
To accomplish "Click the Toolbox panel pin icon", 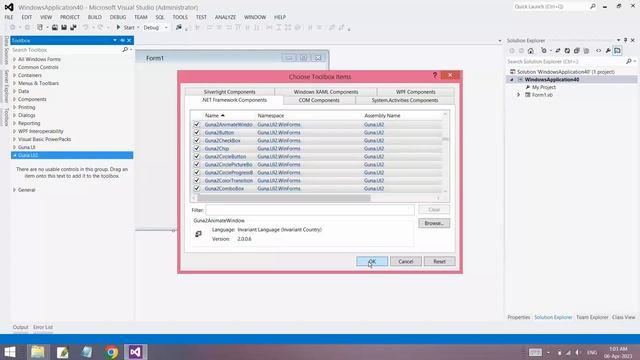I will pos(122,40).
